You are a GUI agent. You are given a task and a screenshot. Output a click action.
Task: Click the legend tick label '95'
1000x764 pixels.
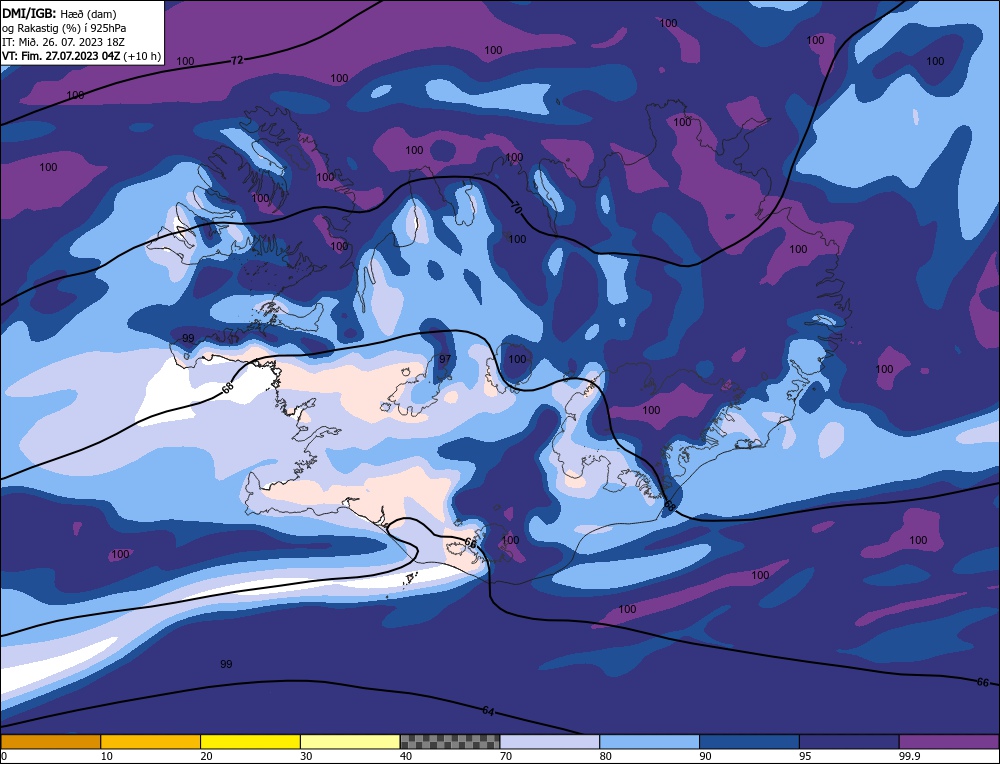[805, 756]
